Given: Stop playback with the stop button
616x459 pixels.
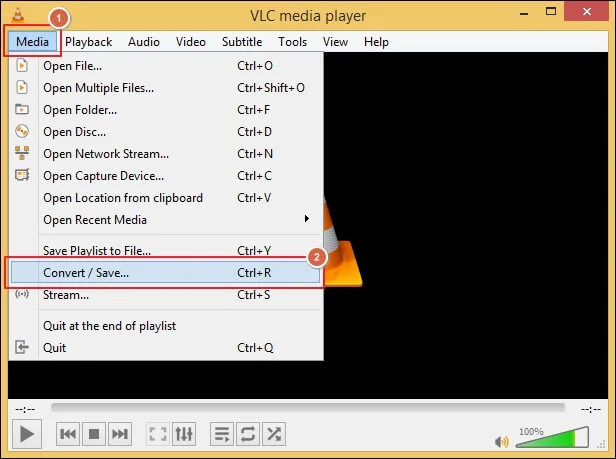Looking at the screenshot, I should 94,434.
